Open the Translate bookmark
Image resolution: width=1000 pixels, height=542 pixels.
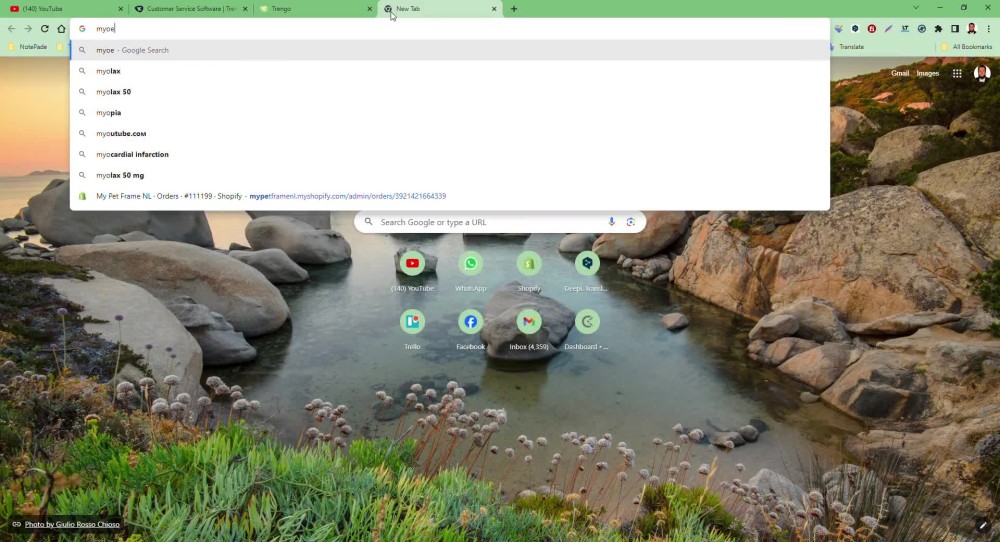[x=847, y=47]
